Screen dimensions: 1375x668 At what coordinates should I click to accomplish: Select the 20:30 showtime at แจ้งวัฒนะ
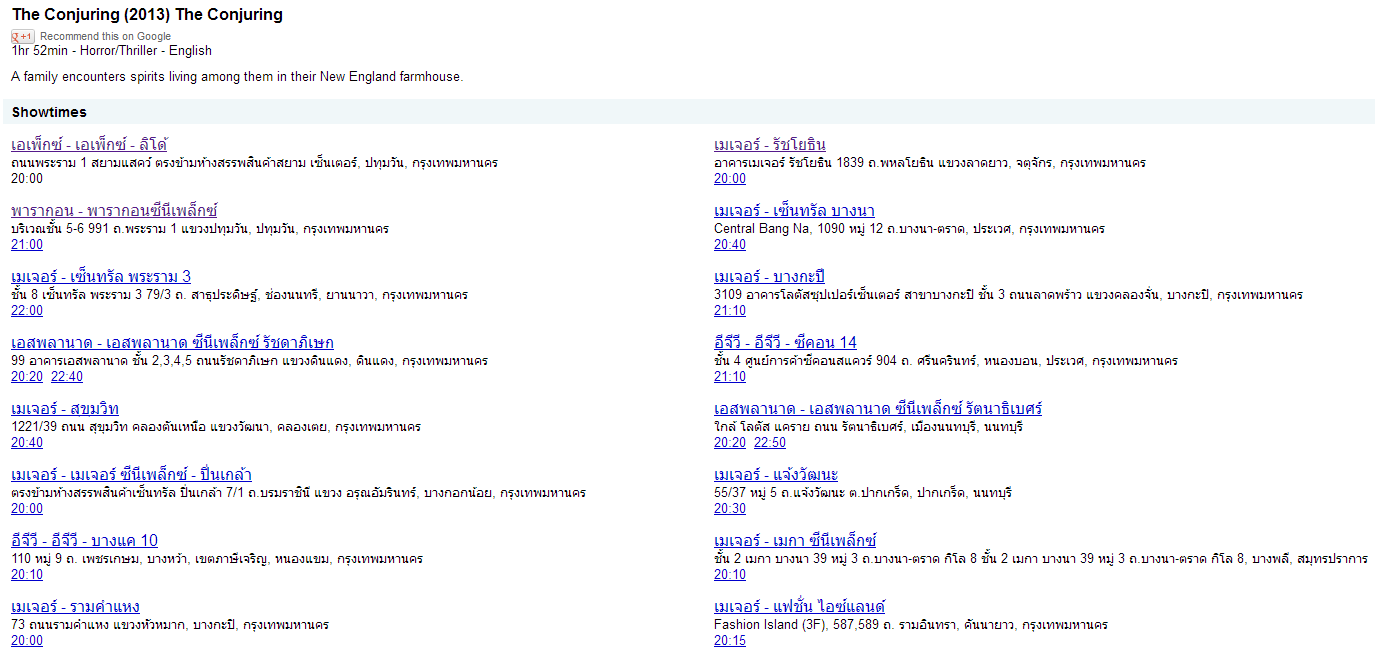click(x=730, y=508)
